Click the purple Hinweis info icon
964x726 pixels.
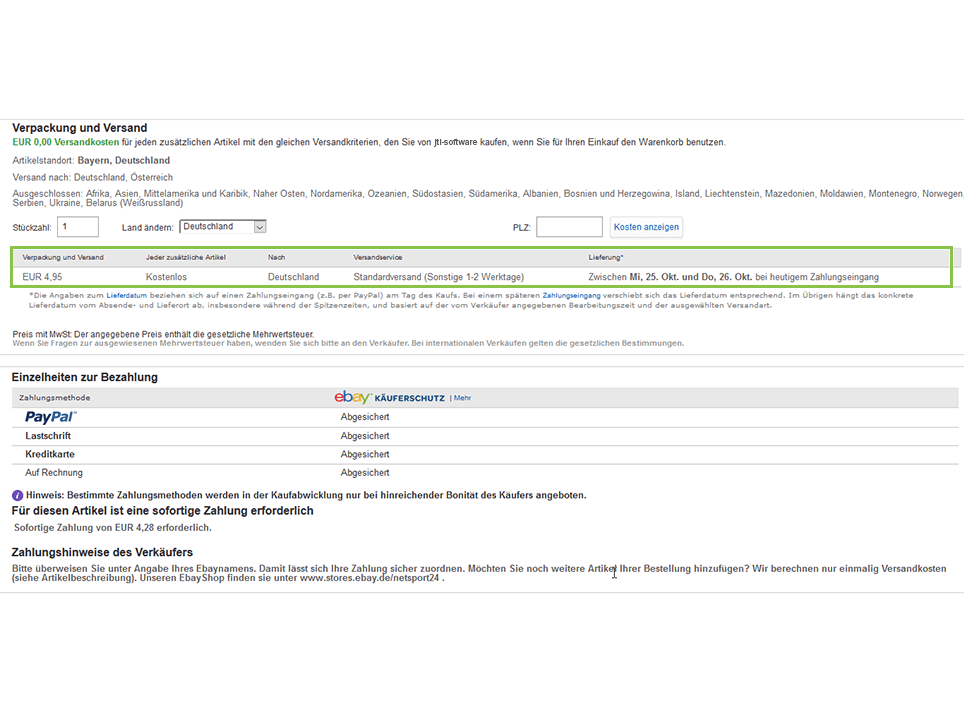pos(17,495)
